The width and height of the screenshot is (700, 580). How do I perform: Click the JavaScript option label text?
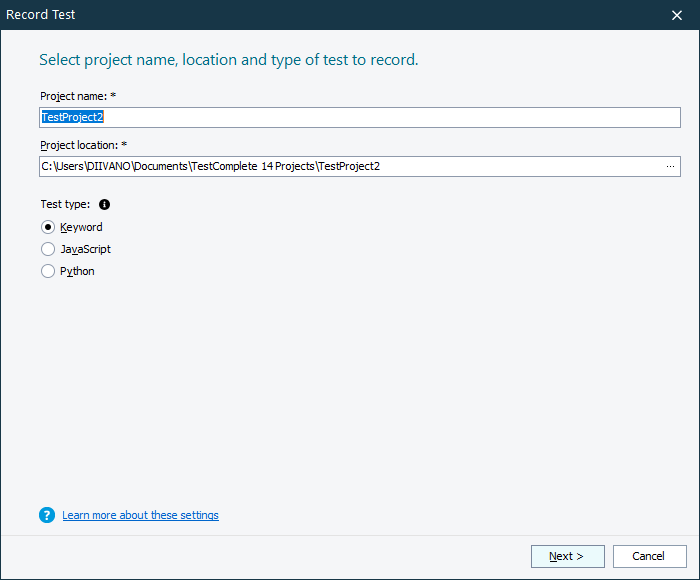pos(85,249)
